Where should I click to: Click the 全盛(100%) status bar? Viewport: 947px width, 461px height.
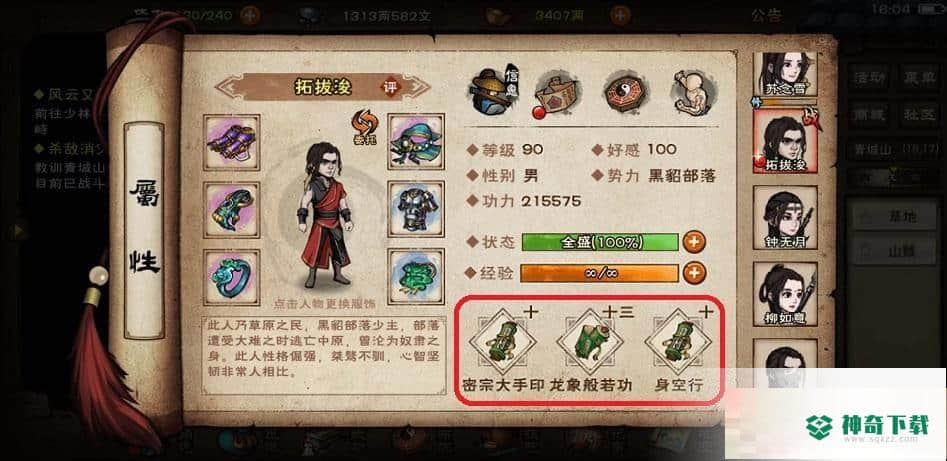(x=600, y=243)
